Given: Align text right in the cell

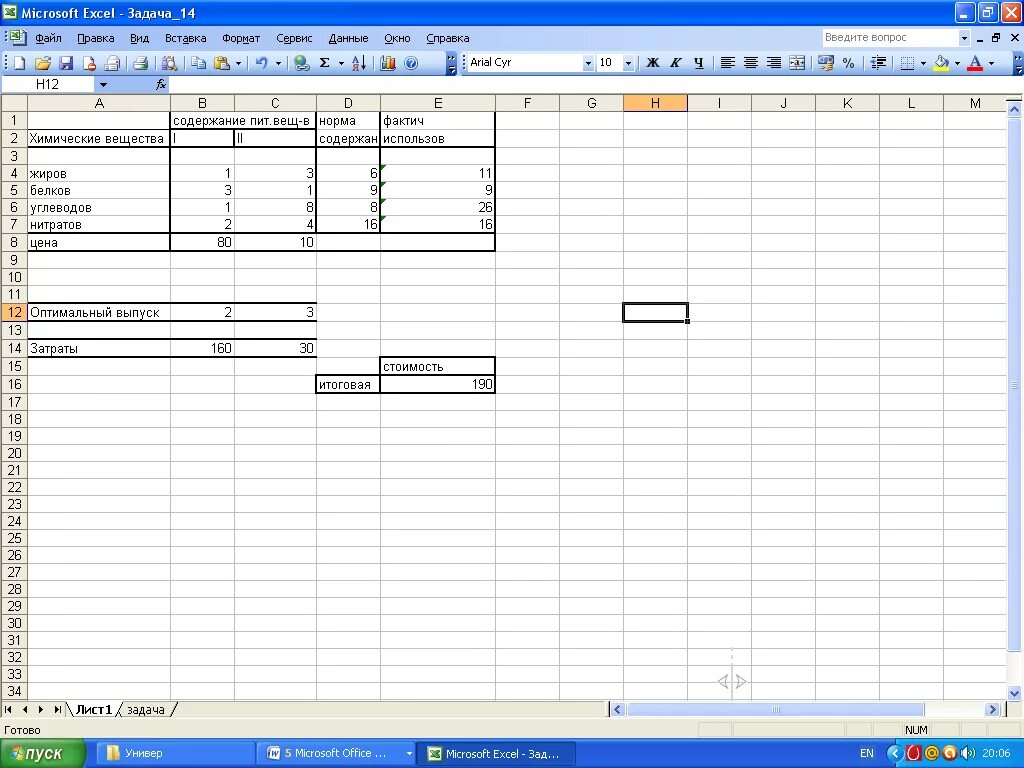Looking at the screenshot, I should click(774, 63).
